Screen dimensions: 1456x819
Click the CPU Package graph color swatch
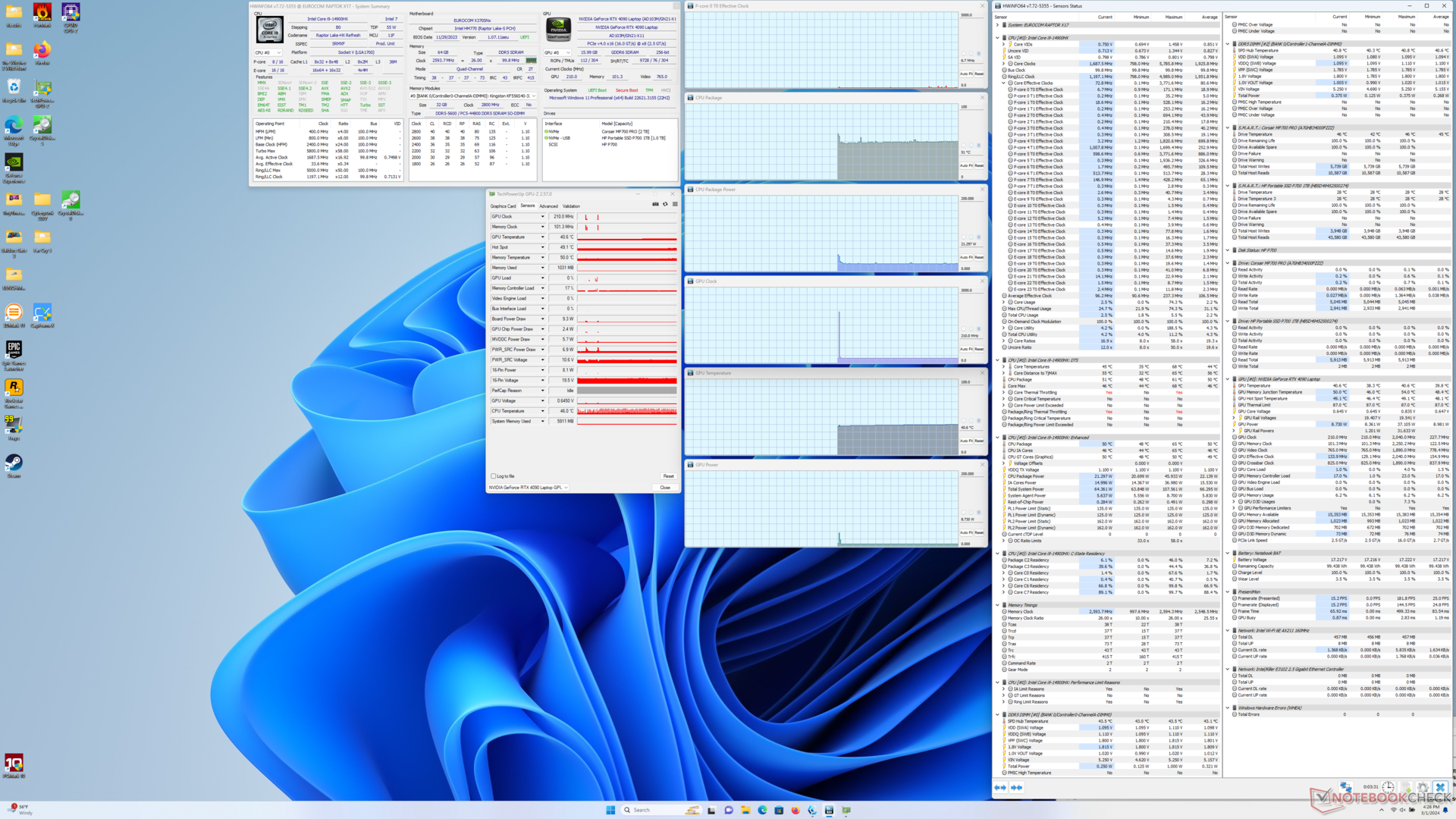[978, 145]
